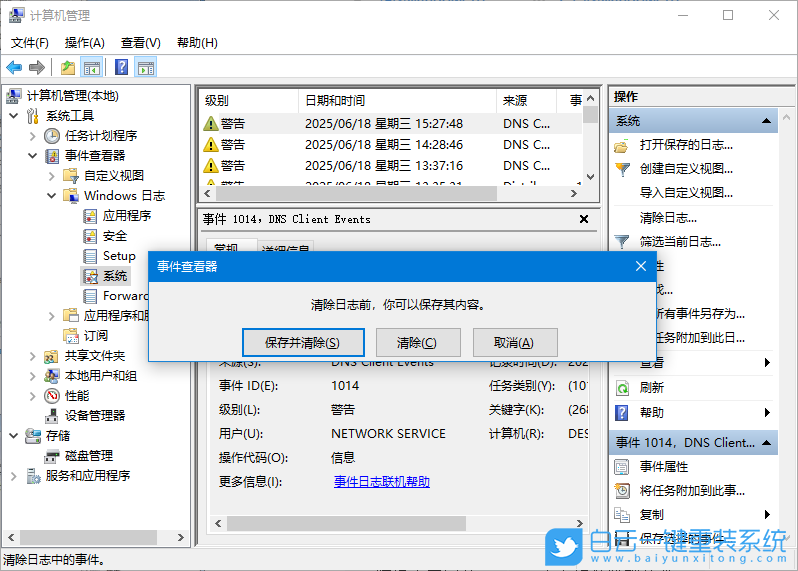This screenshot has width=798, height=571.
Task: Open the 事件日志联机帮助 link
Action: point(382,481)
